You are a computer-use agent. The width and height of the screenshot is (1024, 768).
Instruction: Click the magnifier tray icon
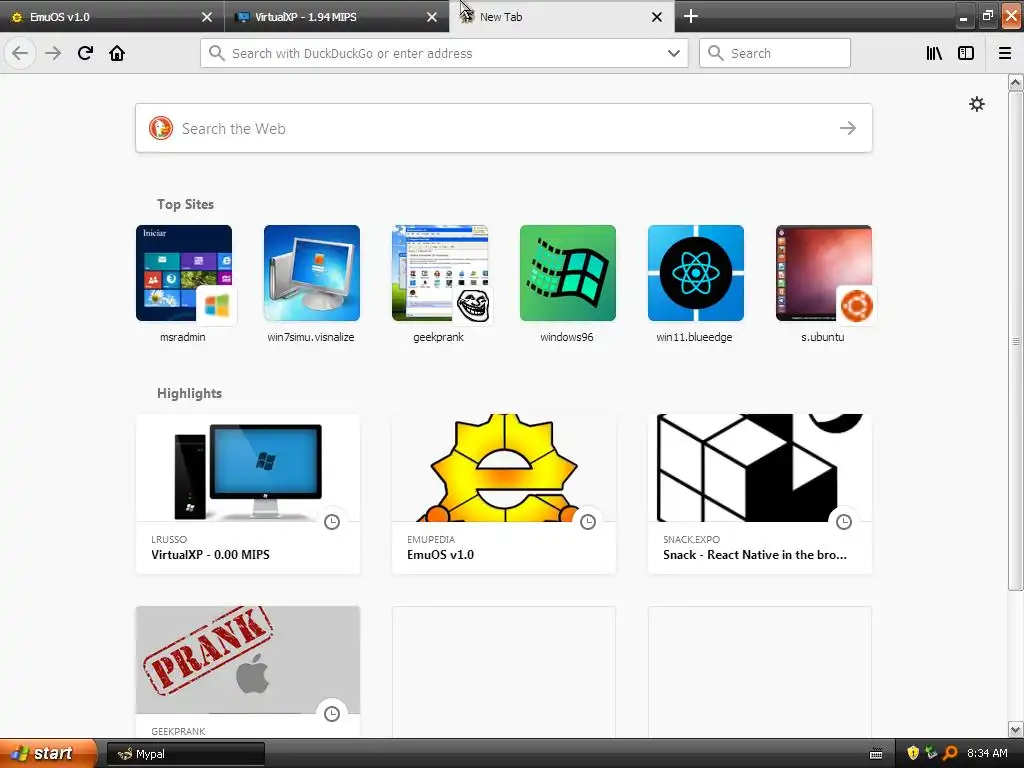pyautogui.click(x=950, y=753)
